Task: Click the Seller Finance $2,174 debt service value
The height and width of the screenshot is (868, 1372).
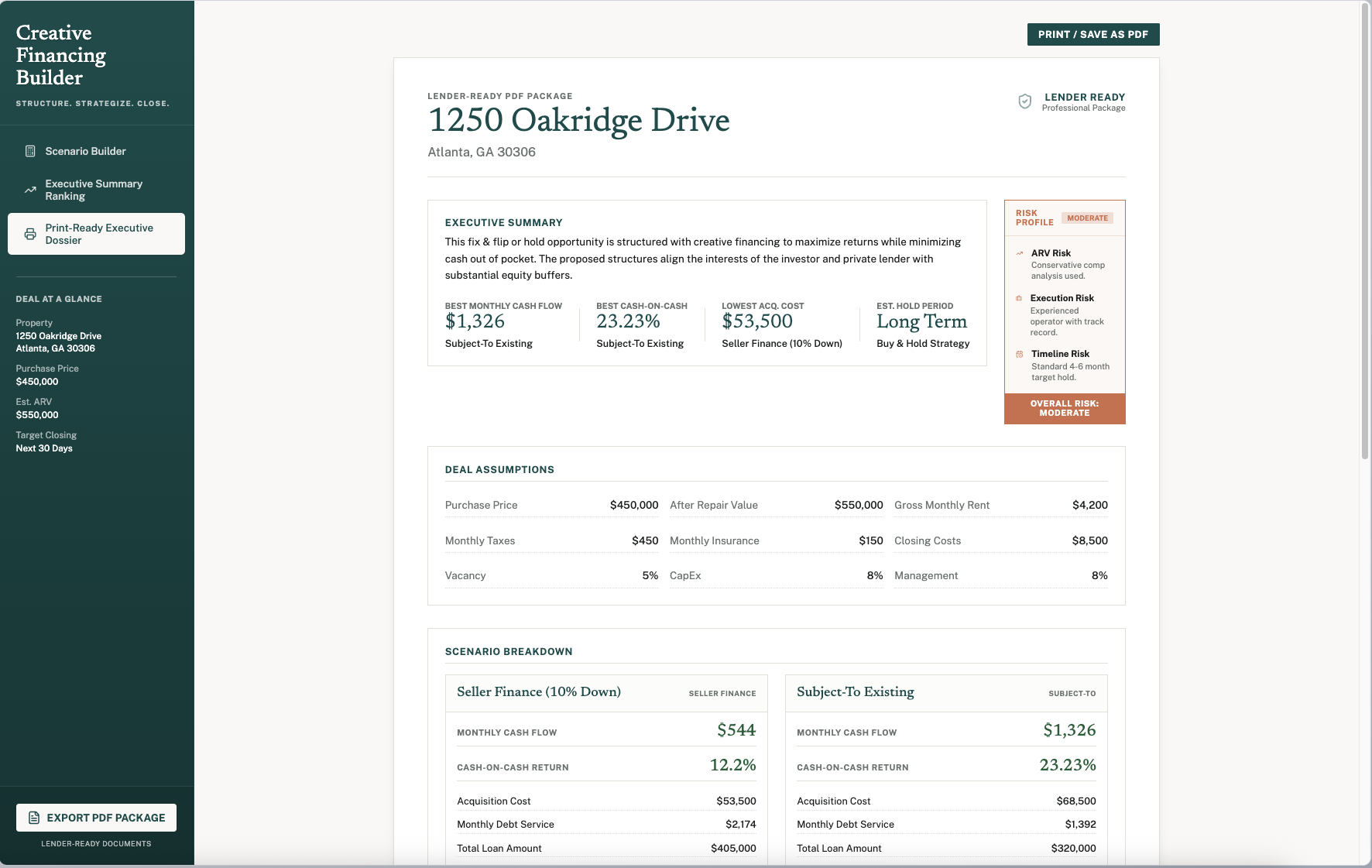Action: pyautogui.click(x=741, y=825)
